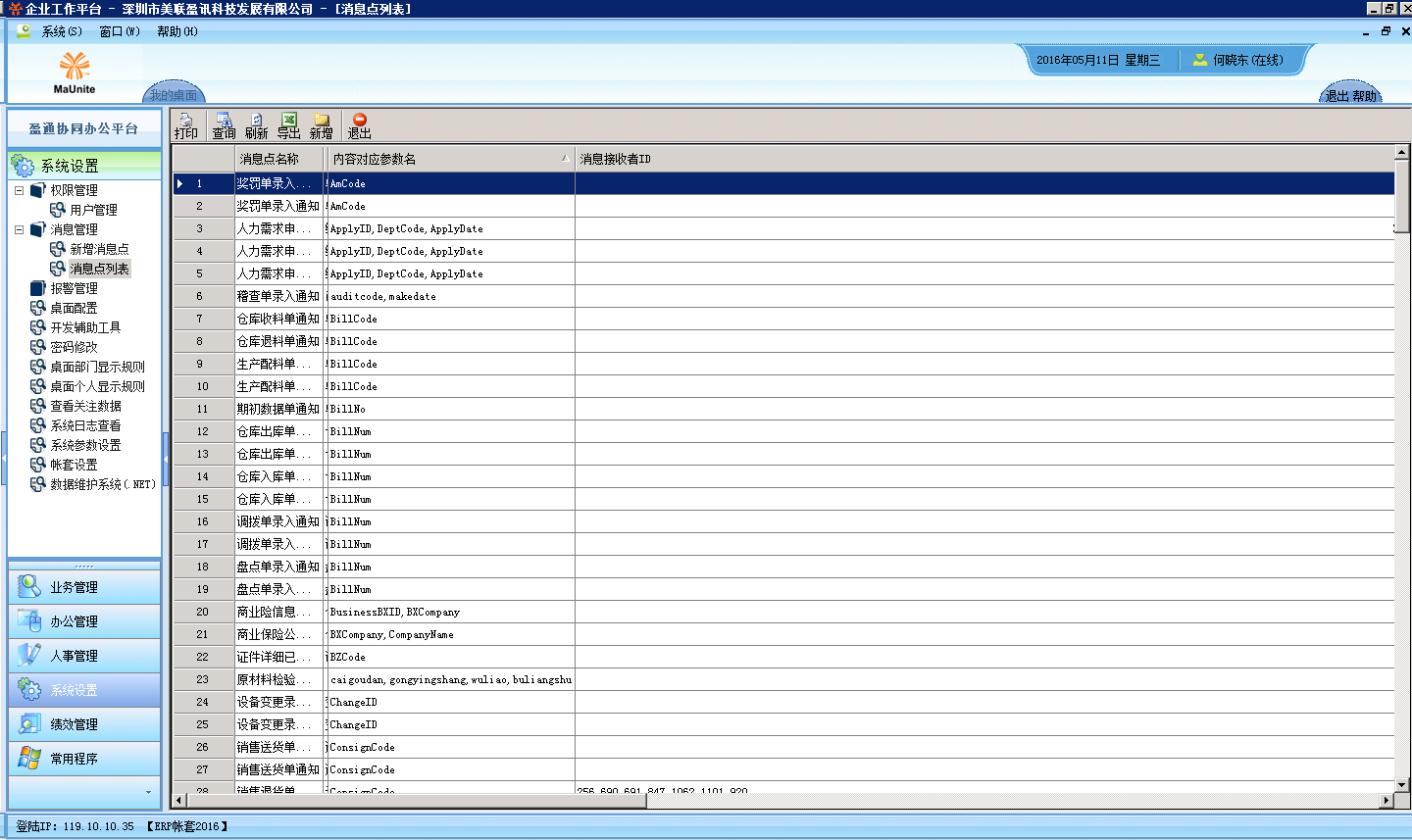This screenshot has width=1412, height=840.
Task: Select row 20 BusinessBXID,BXCompany cell
Action: click(451, 612)
